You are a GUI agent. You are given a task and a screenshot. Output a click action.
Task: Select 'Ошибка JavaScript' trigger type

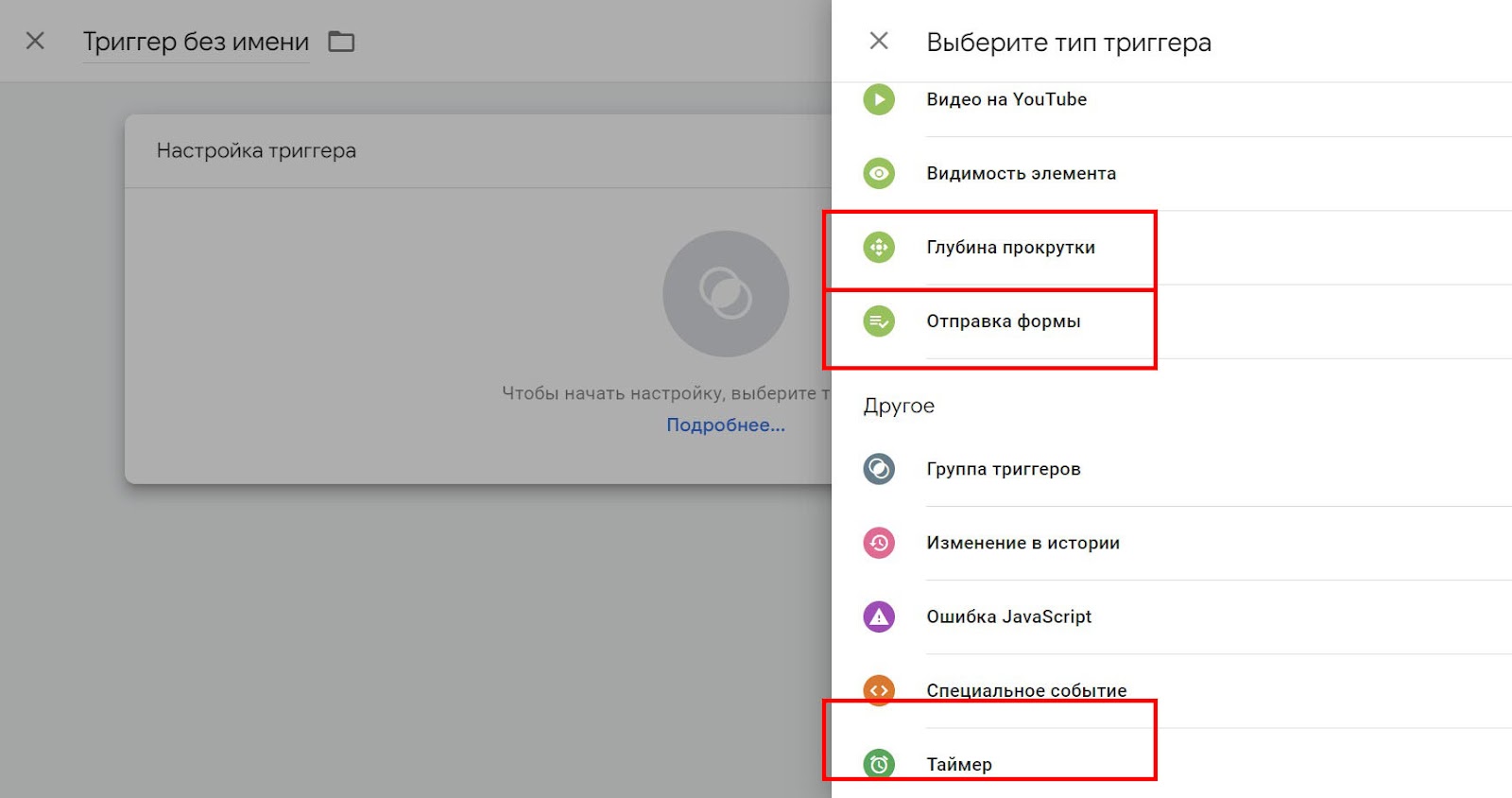[1009, 616]
